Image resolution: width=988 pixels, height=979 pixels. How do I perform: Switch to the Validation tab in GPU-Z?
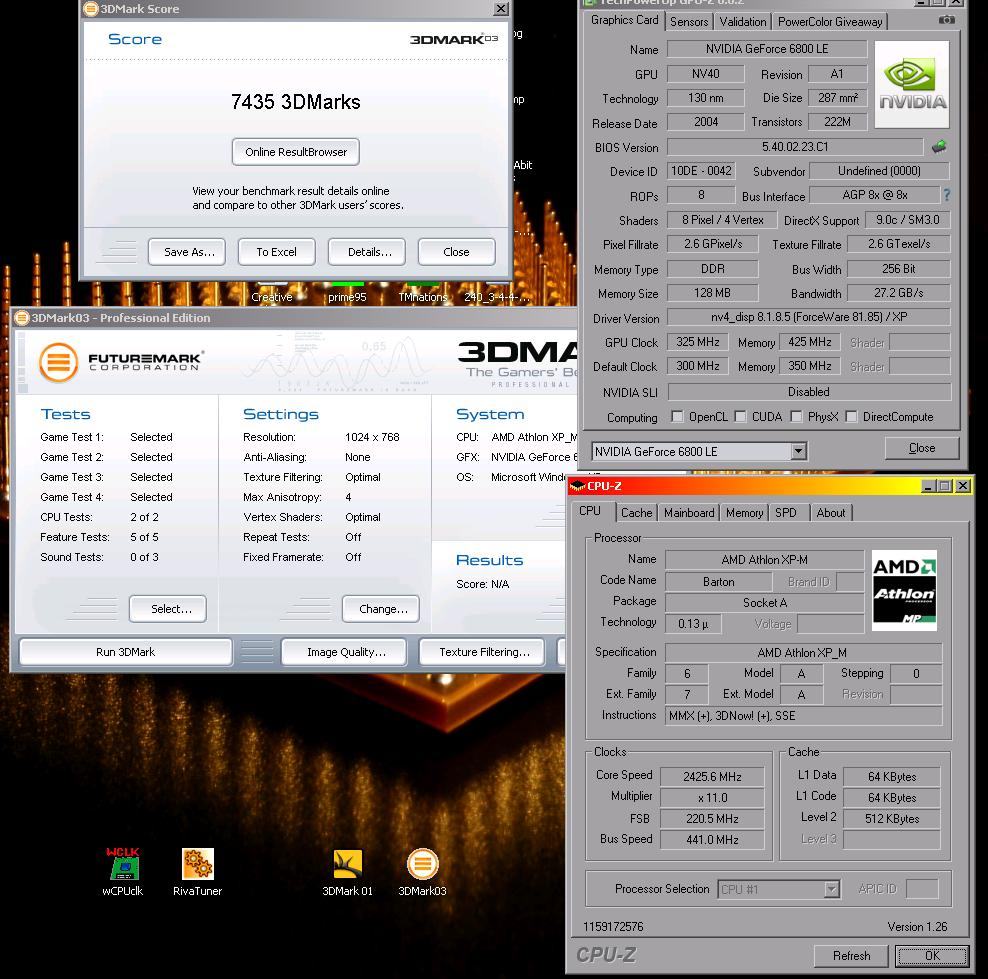pos(743,21)
